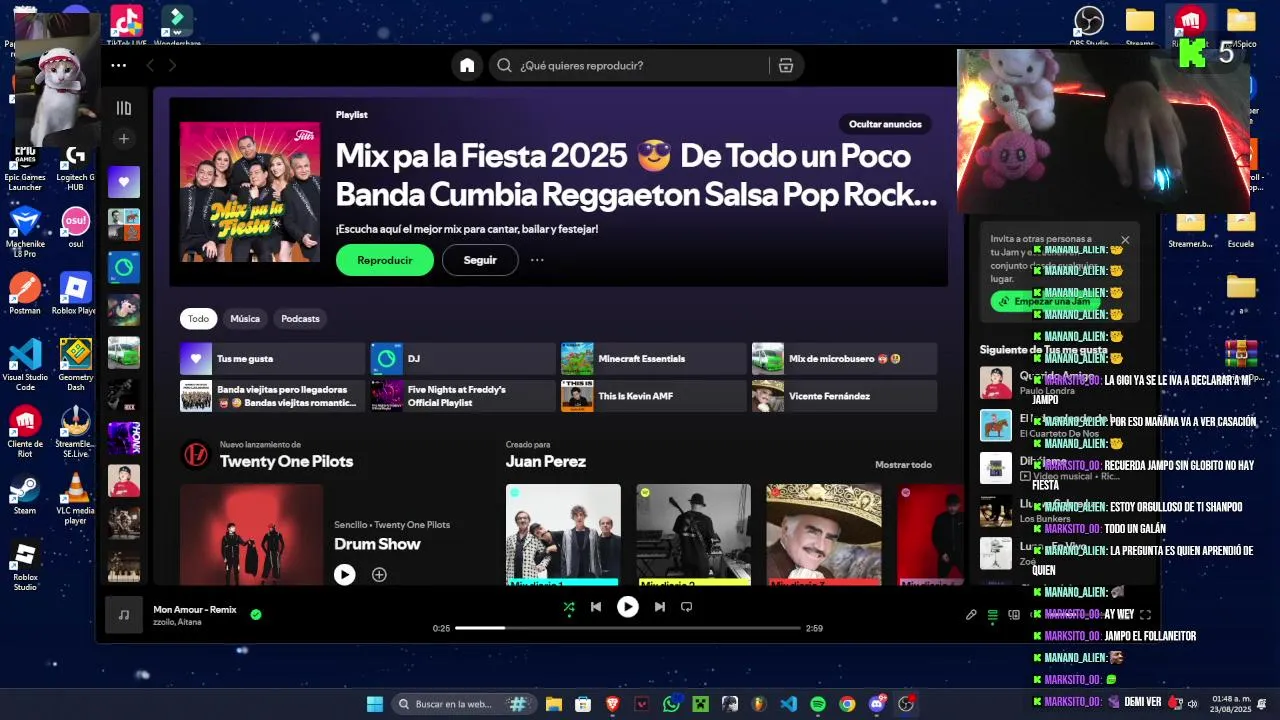This screenshot has width=1280, height=720.
Task: Open the Roblox Studio desktop shortcut
Action: [x=25, y=566]
